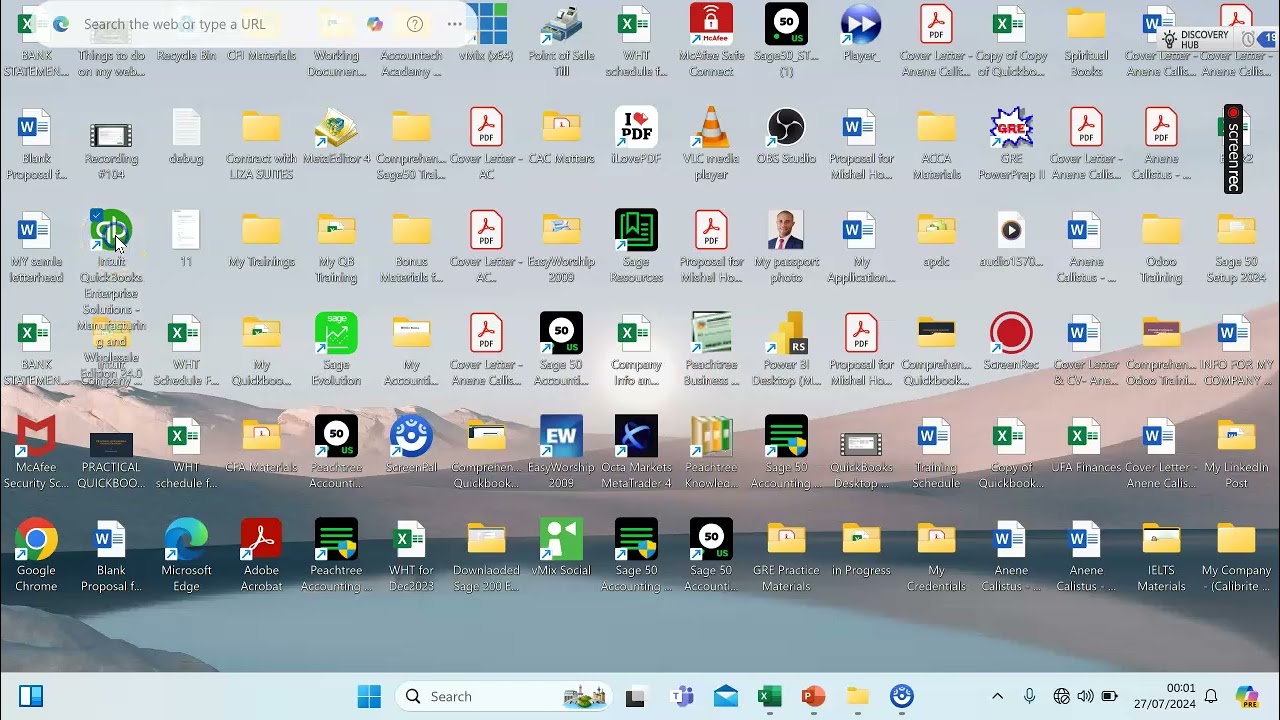Select the vMix Social icon

click(561, 549)
